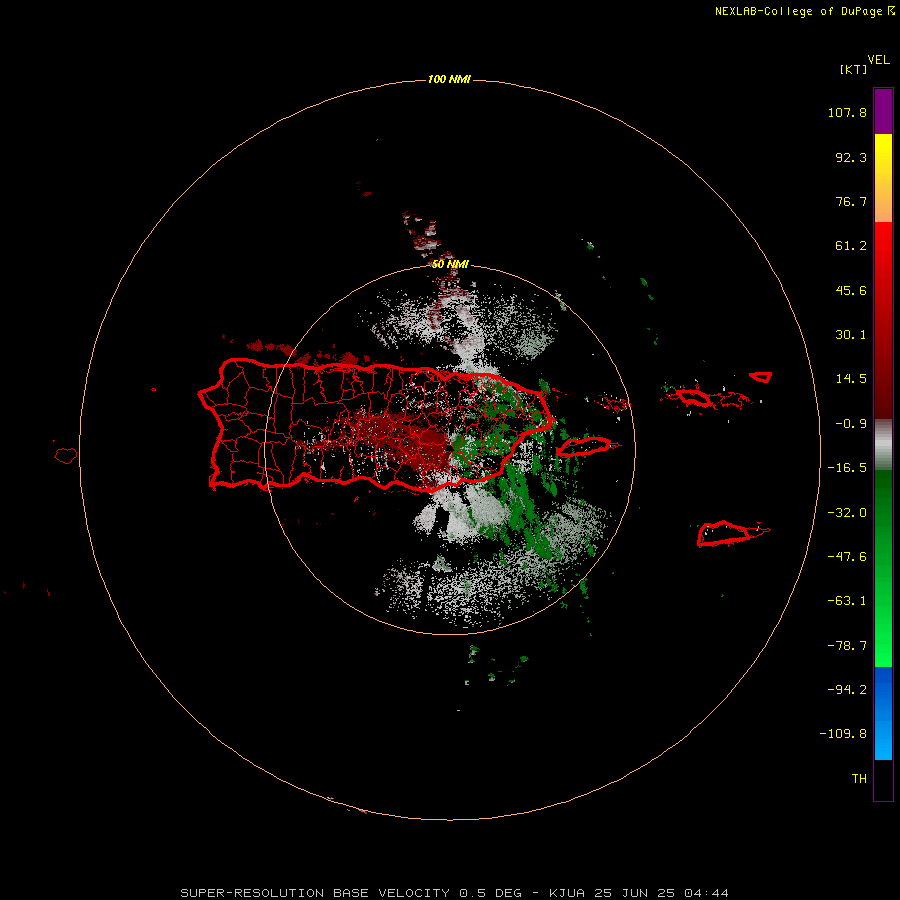This screenshot has height=900, width=900.
Task: Click the VEL legend title
Action: click(x=878, y=60)
